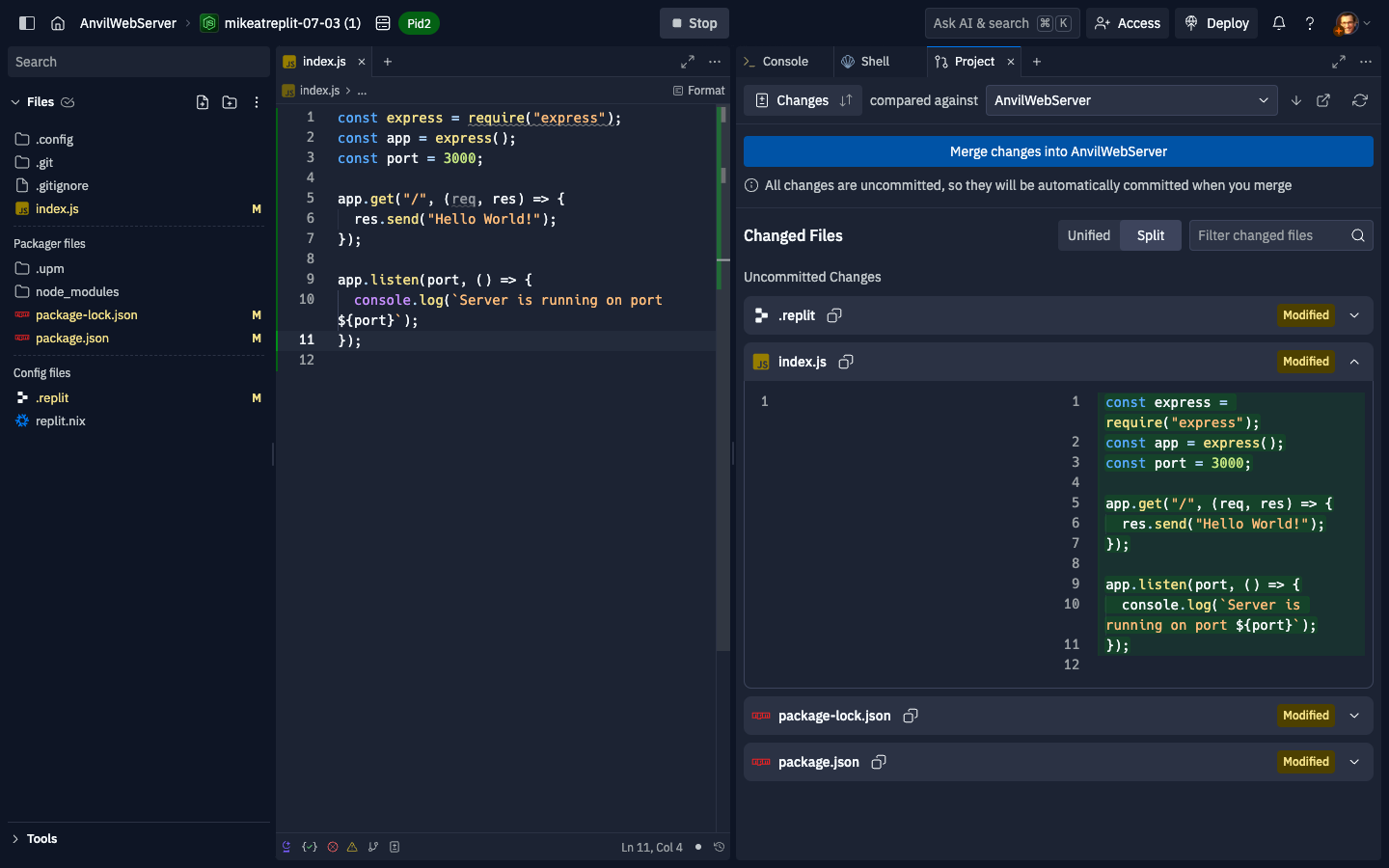Open changes in external window icon
This screenshot has height=868, width=1389.
click(1323, 100)
